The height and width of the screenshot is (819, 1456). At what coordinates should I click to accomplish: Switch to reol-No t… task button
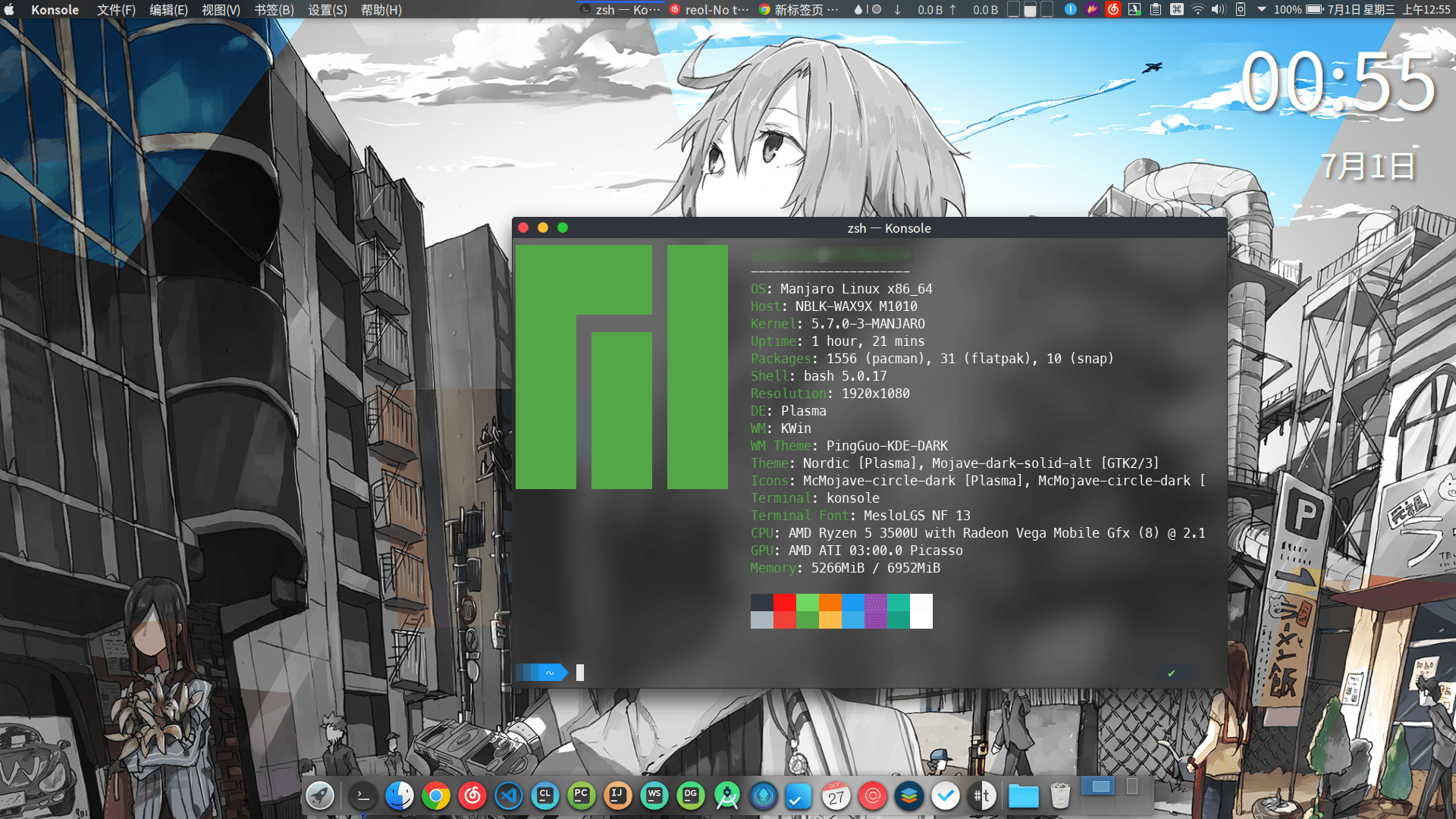click(710, 10)
